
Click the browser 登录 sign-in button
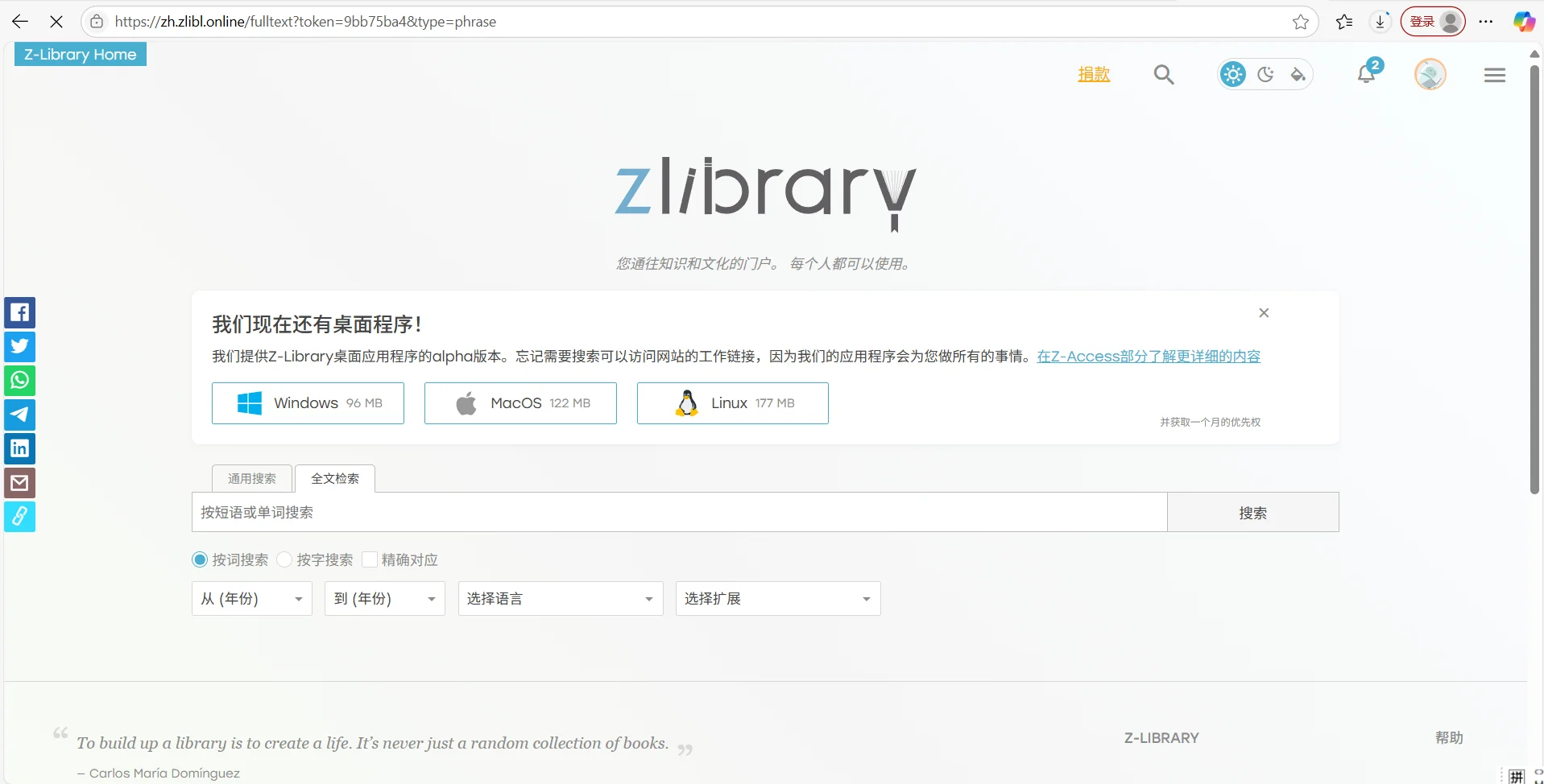click(1433, 22)
